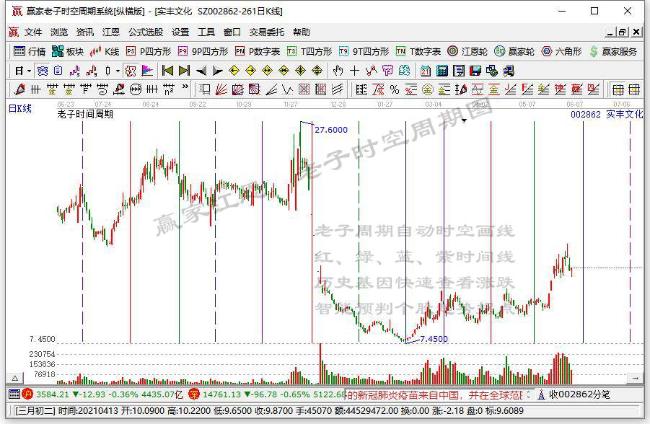This screenshot has width=650, height=424.
Task: Open the 9T四方形 tool
Action: coord(364,51)
